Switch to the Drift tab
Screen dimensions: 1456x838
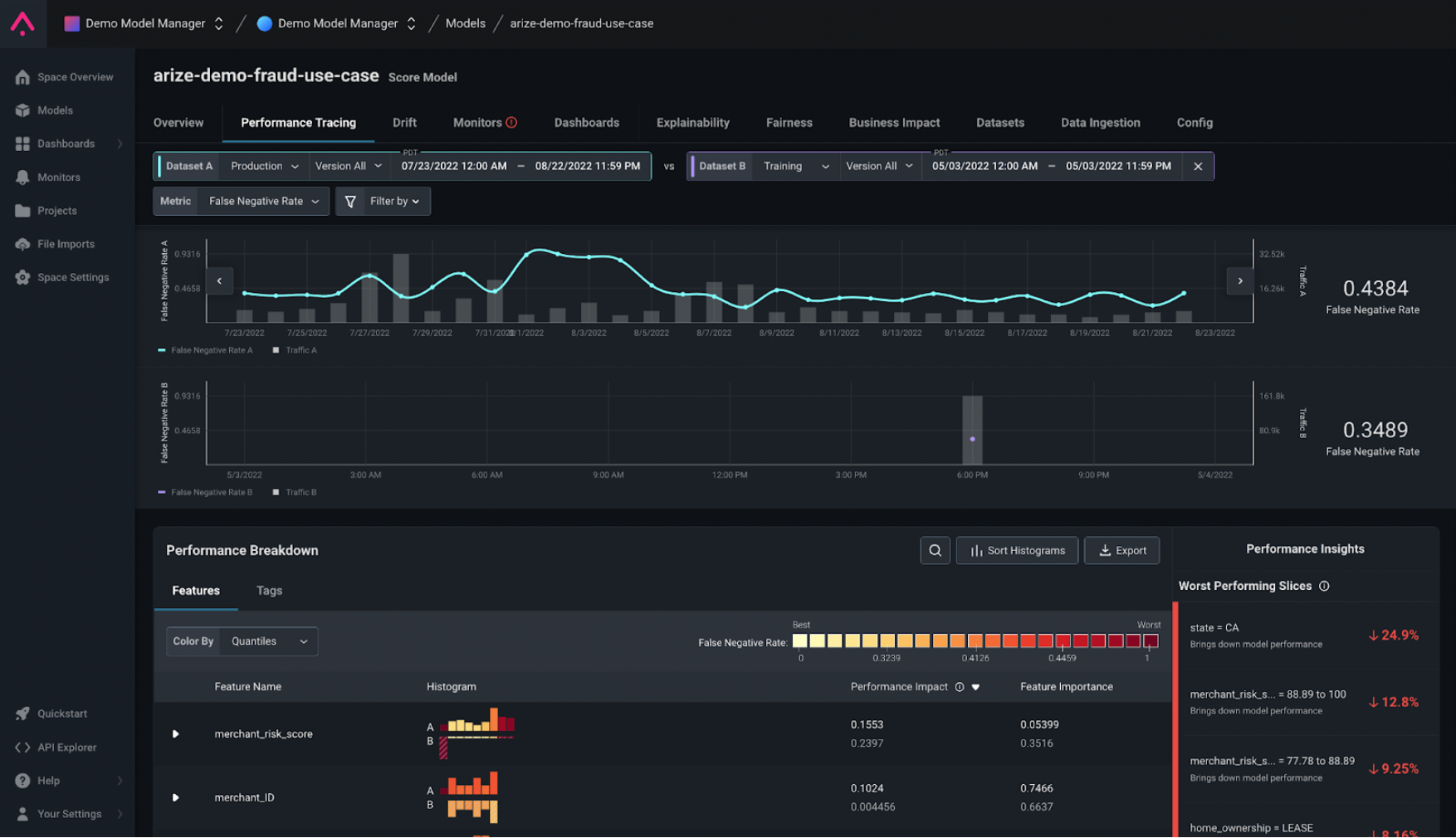(x=404, y=123)
